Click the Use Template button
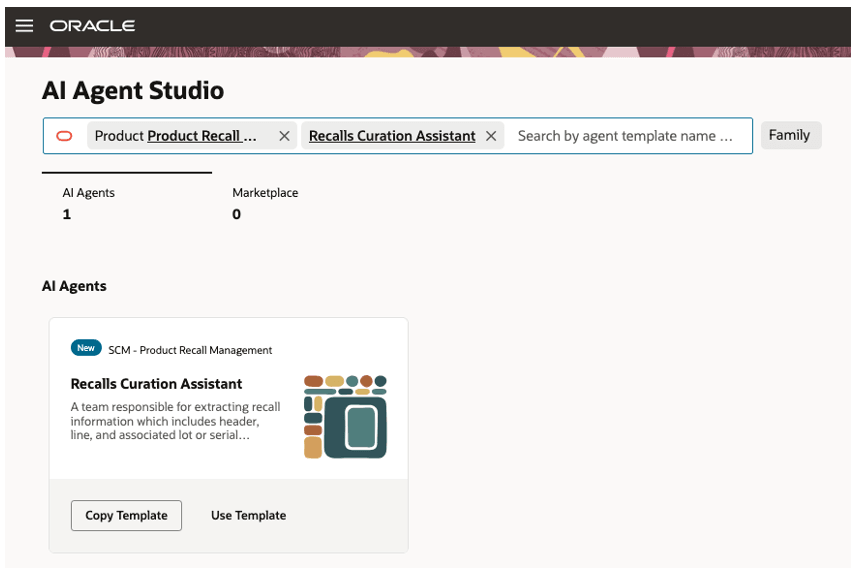 click(x=249, y=515)
